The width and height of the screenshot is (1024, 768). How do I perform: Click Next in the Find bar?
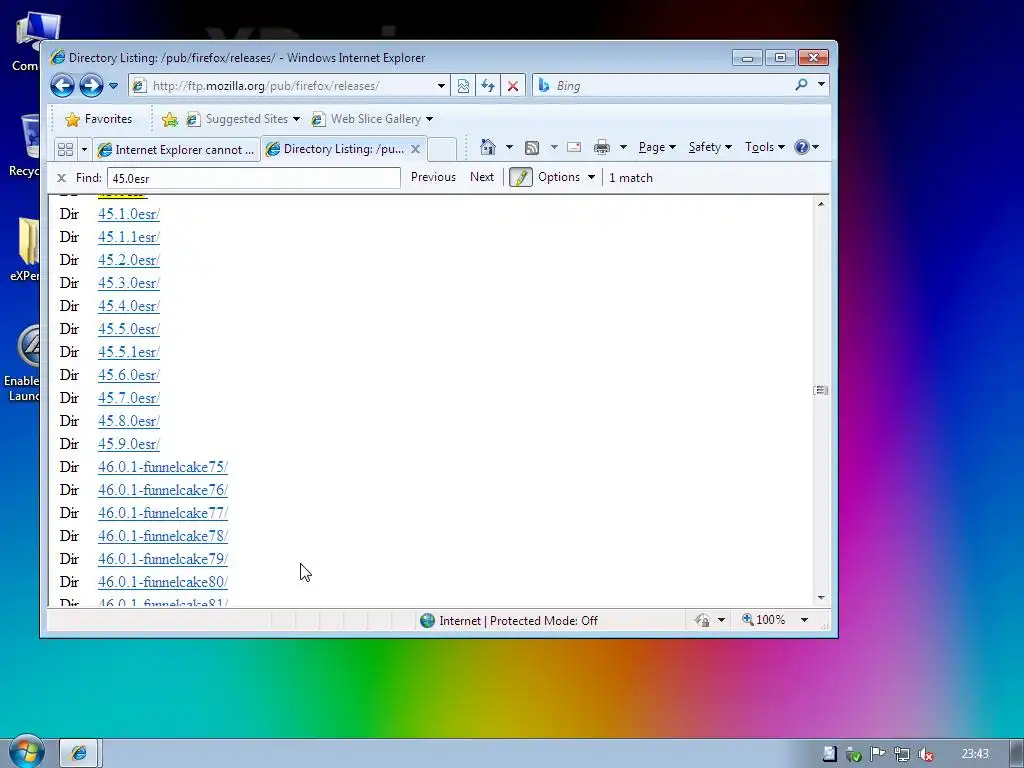(482, 177)
